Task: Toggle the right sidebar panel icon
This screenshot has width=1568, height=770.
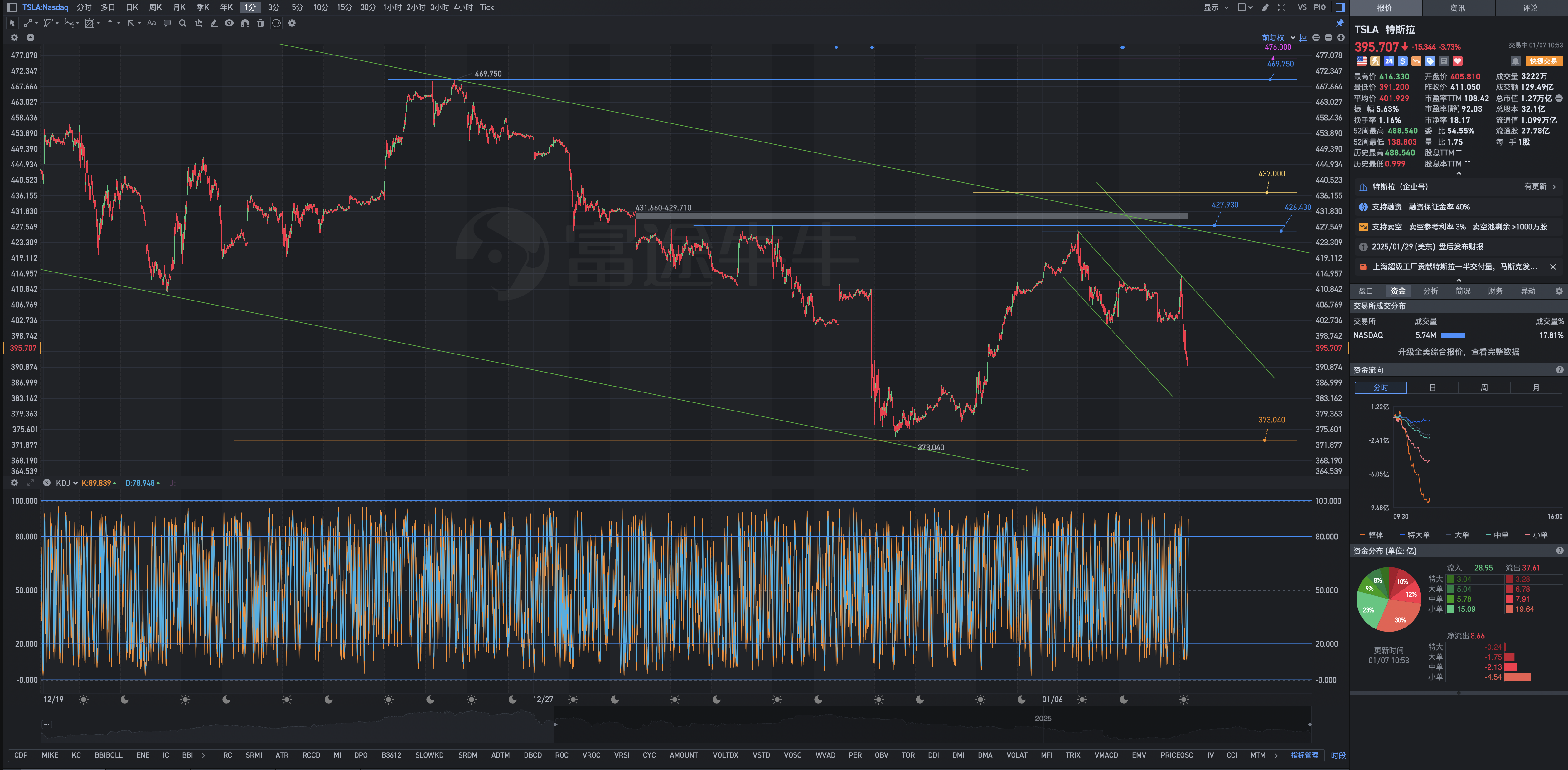Action: pyautogui.click(x=1340, y=7)
